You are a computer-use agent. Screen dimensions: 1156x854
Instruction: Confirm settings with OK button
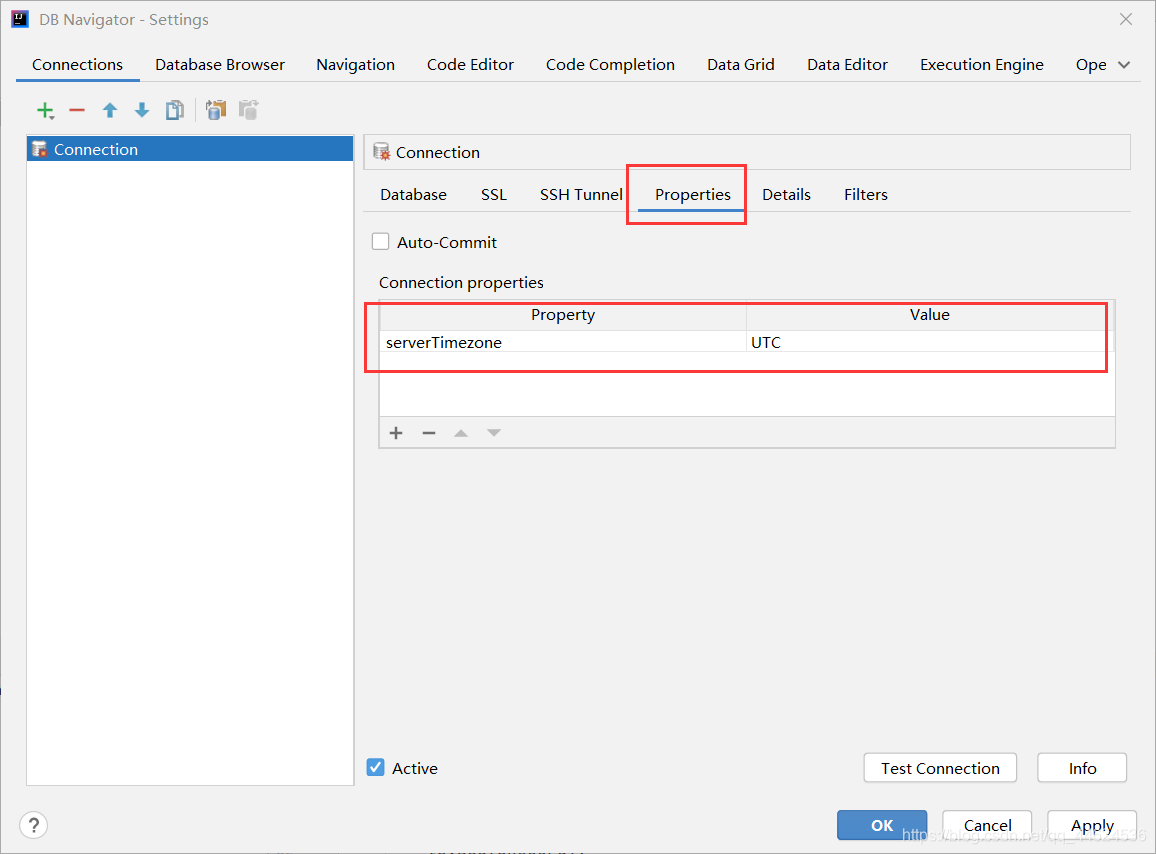click(882, 825)
